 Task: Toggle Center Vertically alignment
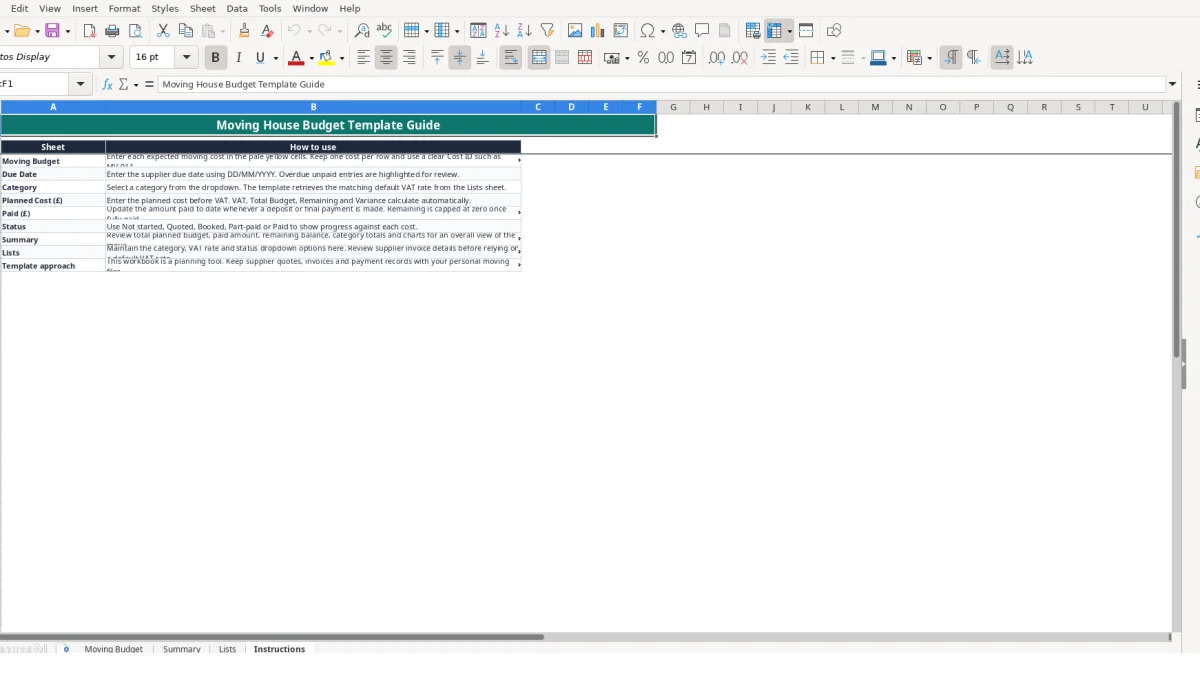[x=459, y=58]
